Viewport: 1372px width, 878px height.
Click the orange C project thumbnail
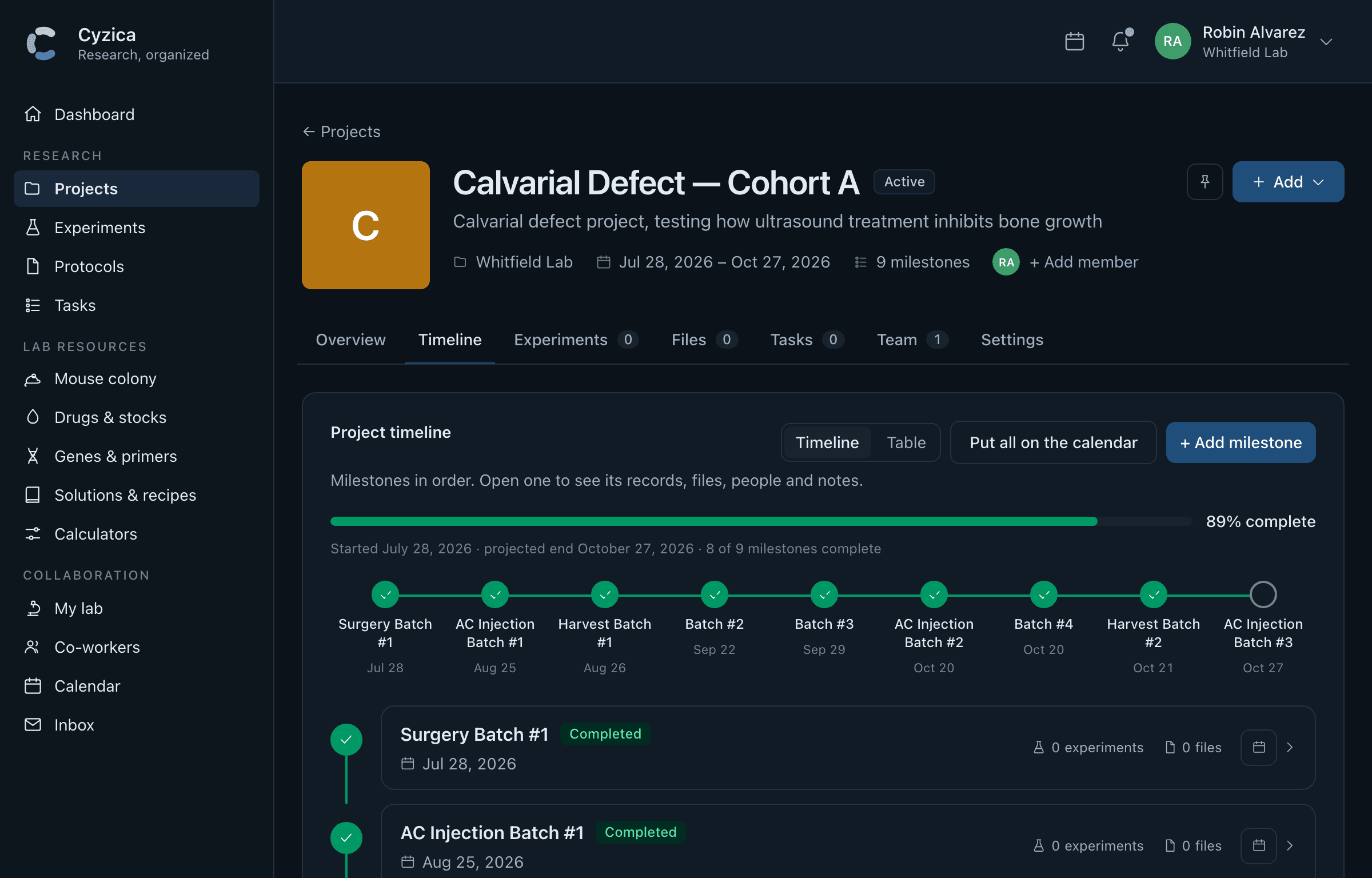365,225
